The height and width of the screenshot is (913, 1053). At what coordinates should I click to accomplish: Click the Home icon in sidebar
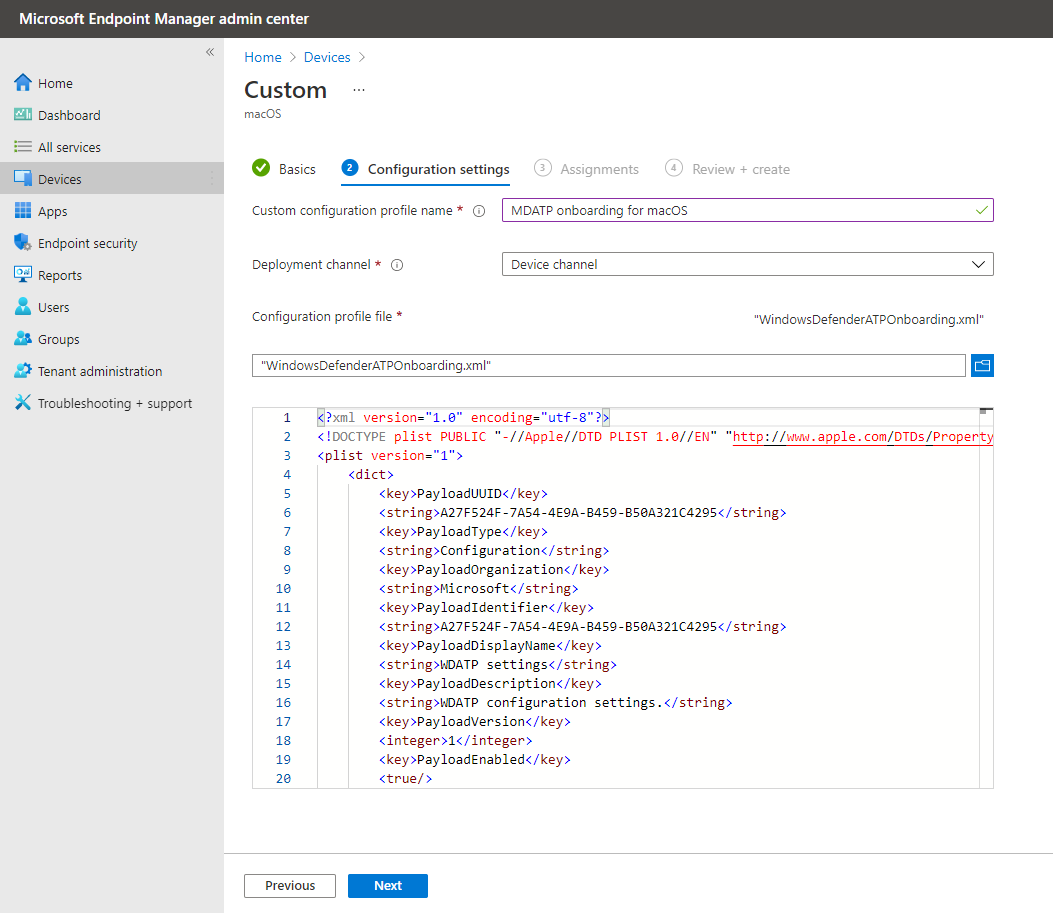(23, 83)
